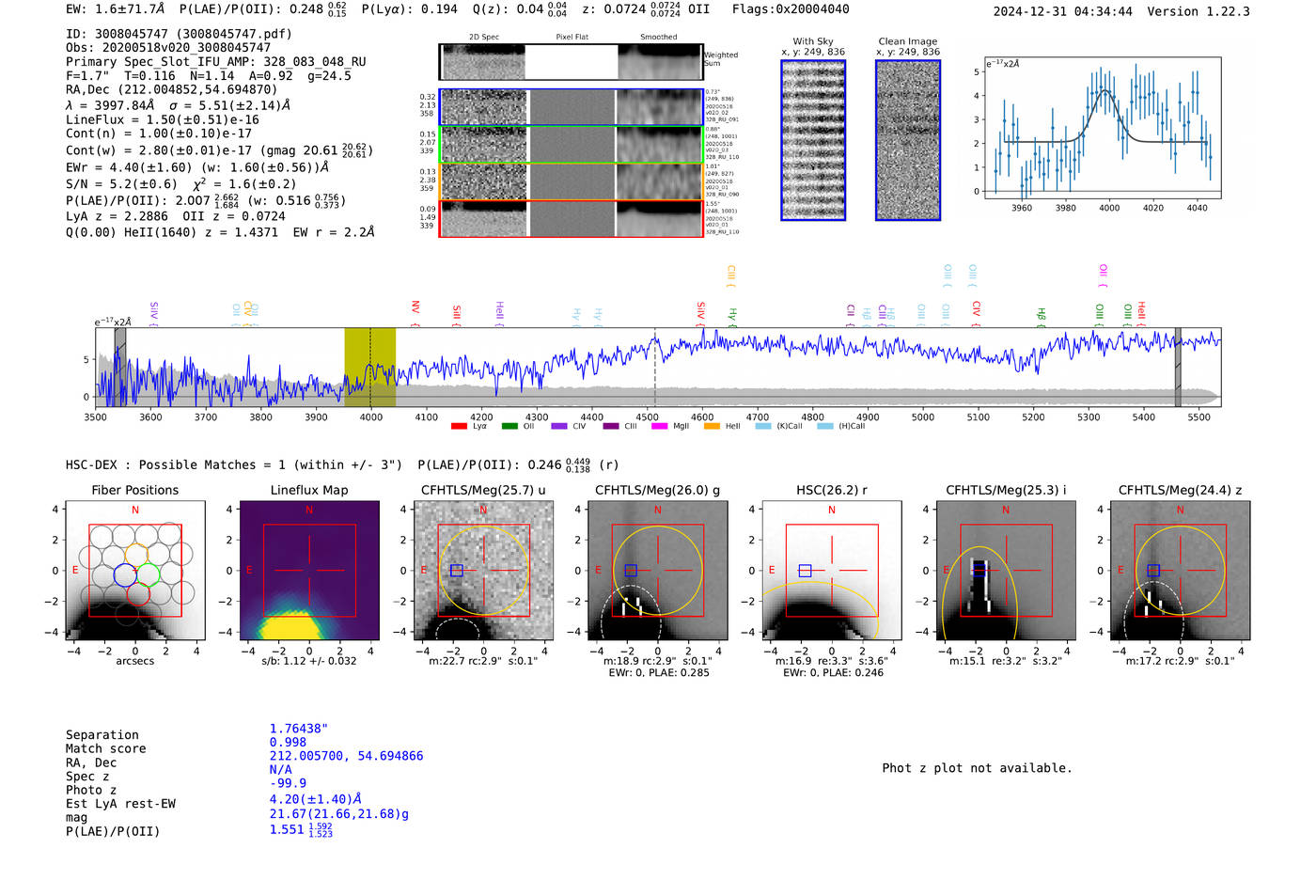
Task: Click the blue fiber circle in Fiber Positions
Action: (124, 574)
